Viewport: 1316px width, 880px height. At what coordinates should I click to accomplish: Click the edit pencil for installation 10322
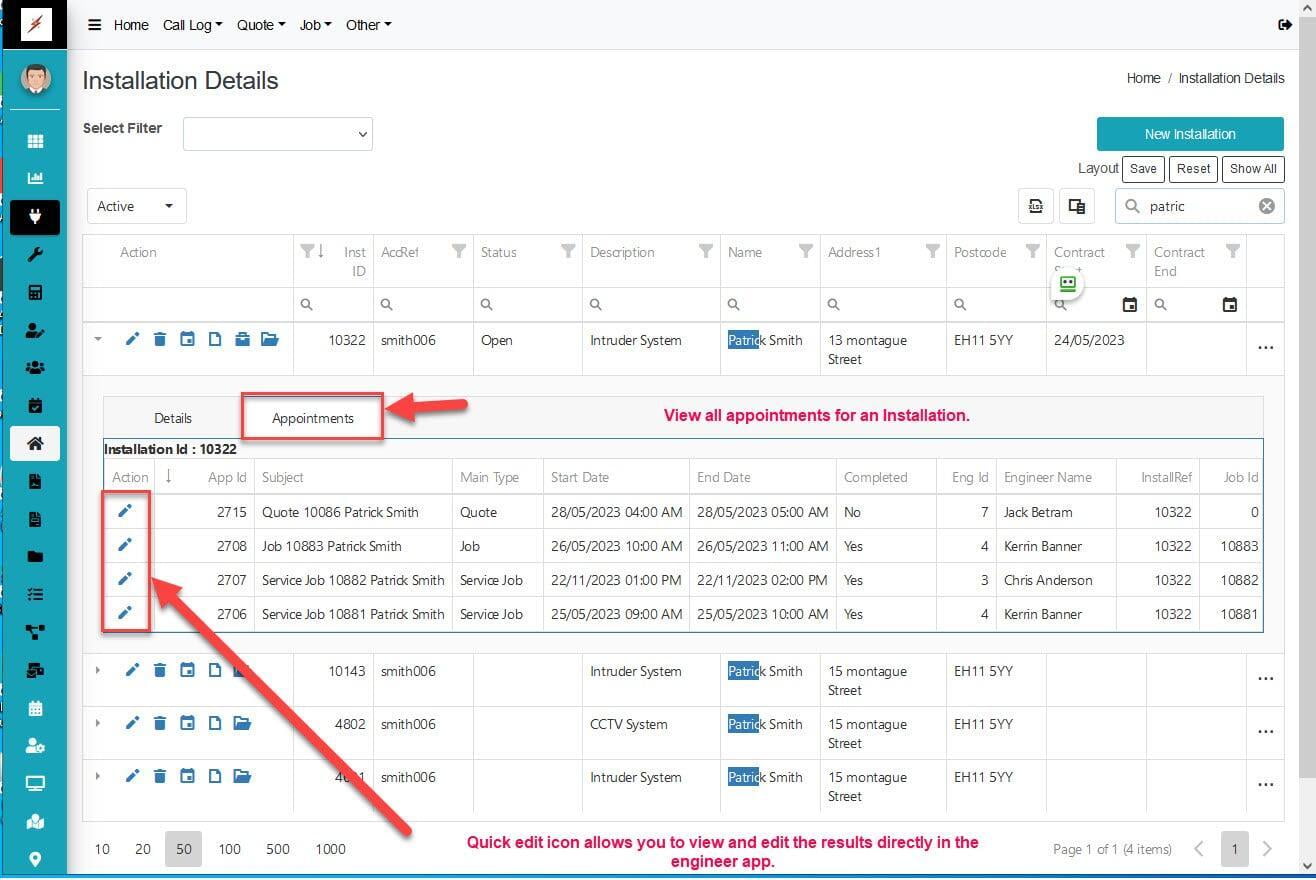tap(132, 340)
